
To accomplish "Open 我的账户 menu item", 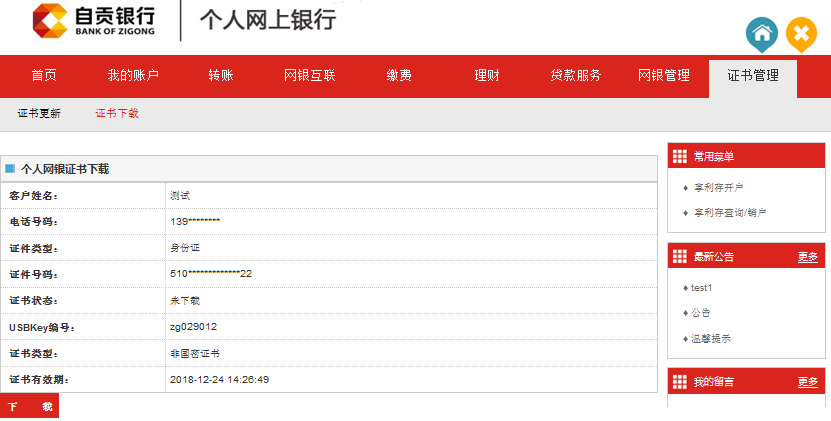I will [133, 76].
